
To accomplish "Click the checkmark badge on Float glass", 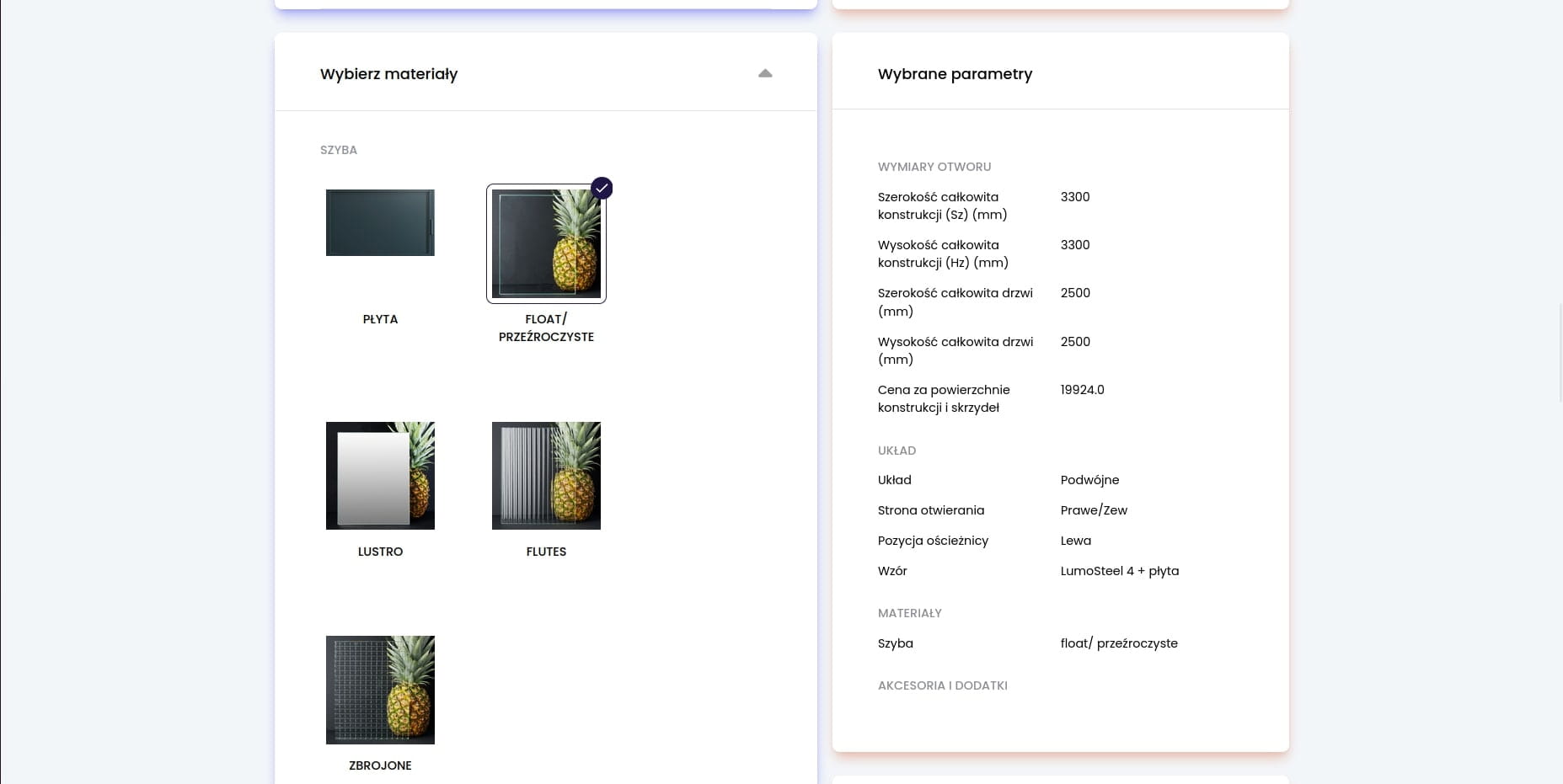I will click(x=602, y=188).
